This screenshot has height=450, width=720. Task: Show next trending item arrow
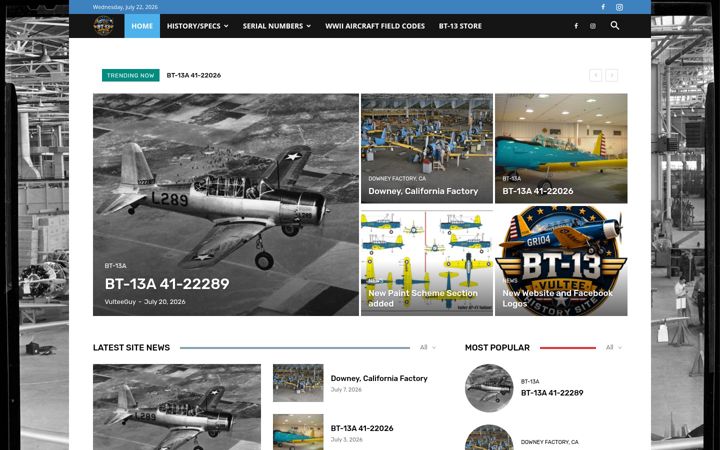[612, 75]
